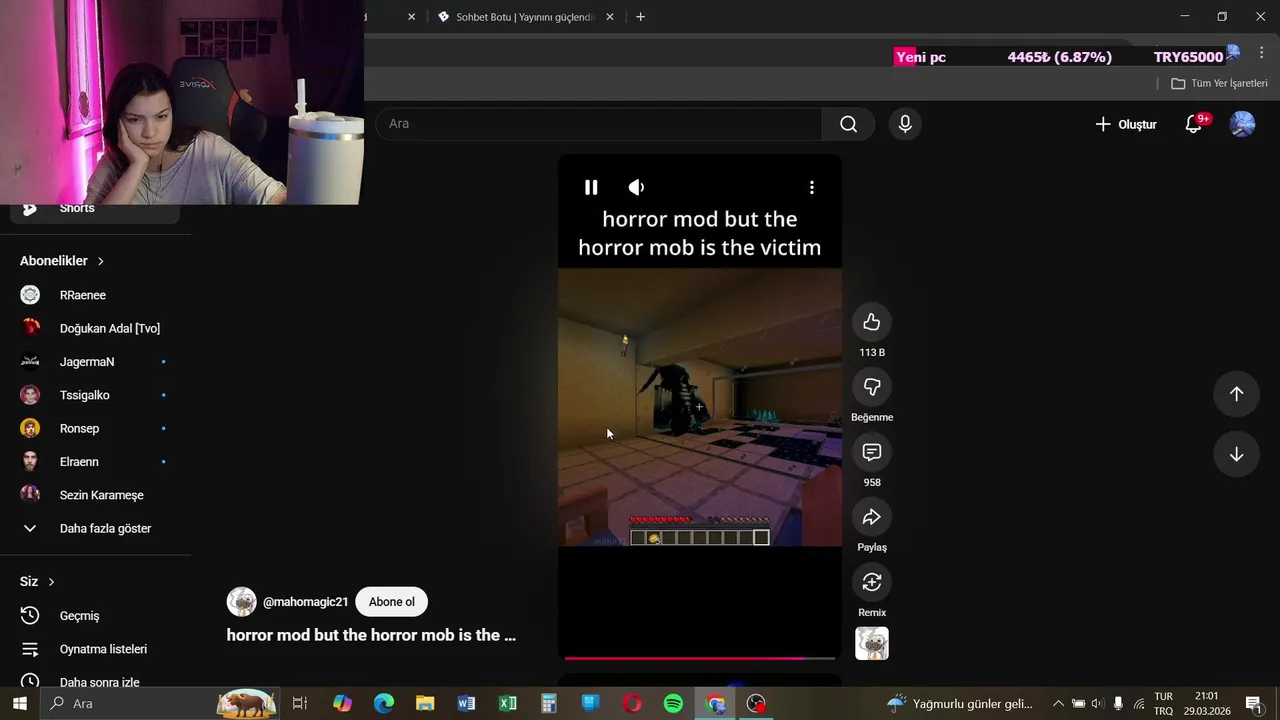This screenshot has height=720, width=1280.
Task: Expand Daha fazla göster subscriptions list
Action: click(x=95, y=528)
